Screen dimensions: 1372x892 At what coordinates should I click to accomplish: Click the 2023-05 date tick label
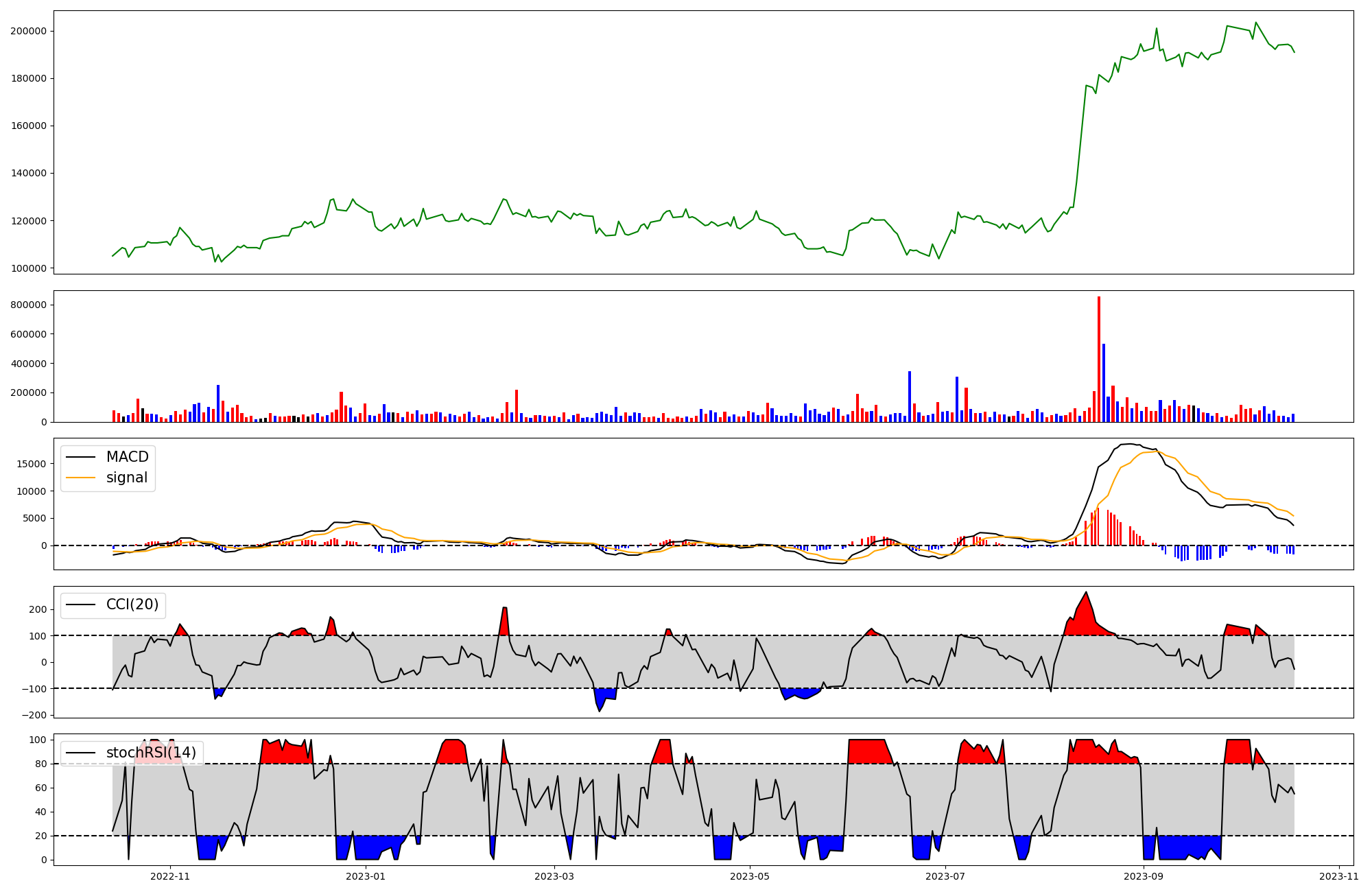click(750, 876)
